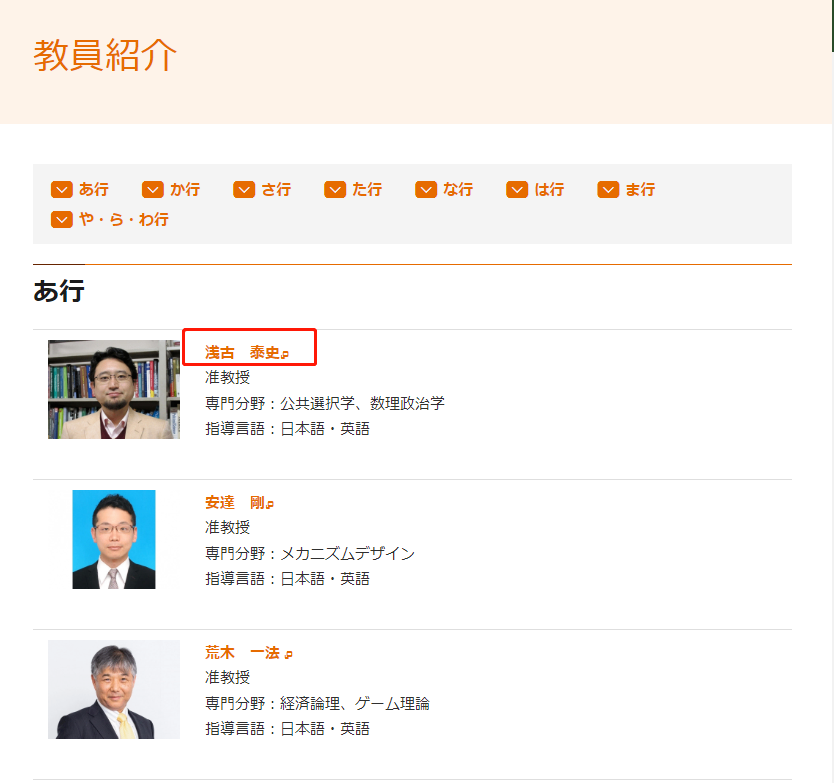Click the external link icon after 浅古 泰史

[285, 355]
